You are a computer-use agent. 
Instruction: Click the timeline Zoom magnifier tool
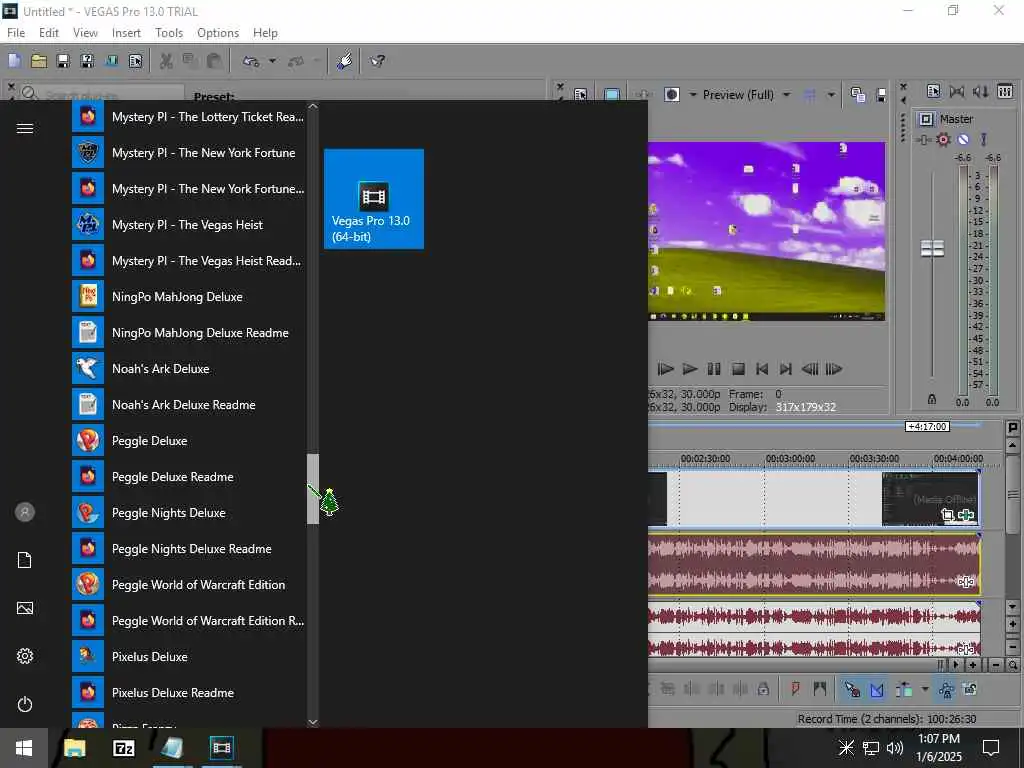click(1012, 665)
